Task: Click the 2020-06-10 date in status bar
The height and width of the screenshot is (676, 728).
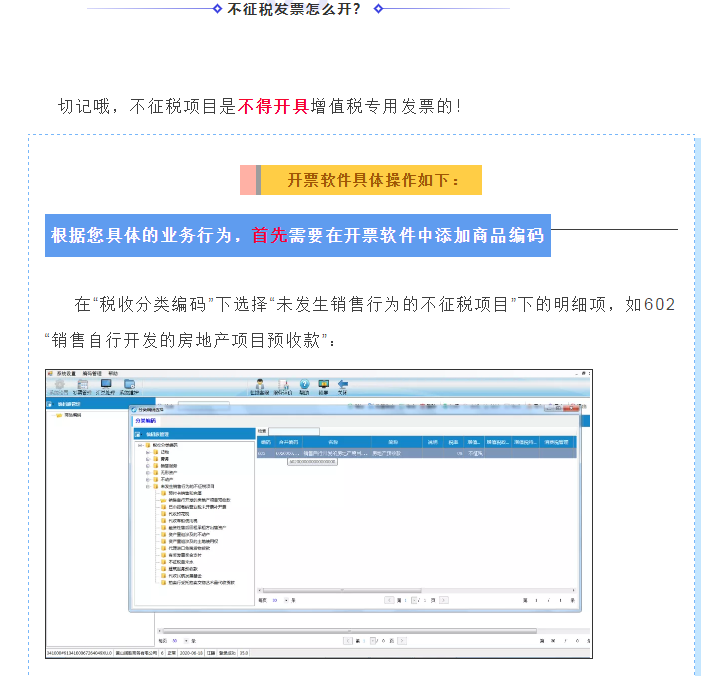Action: tap(191, 653)
